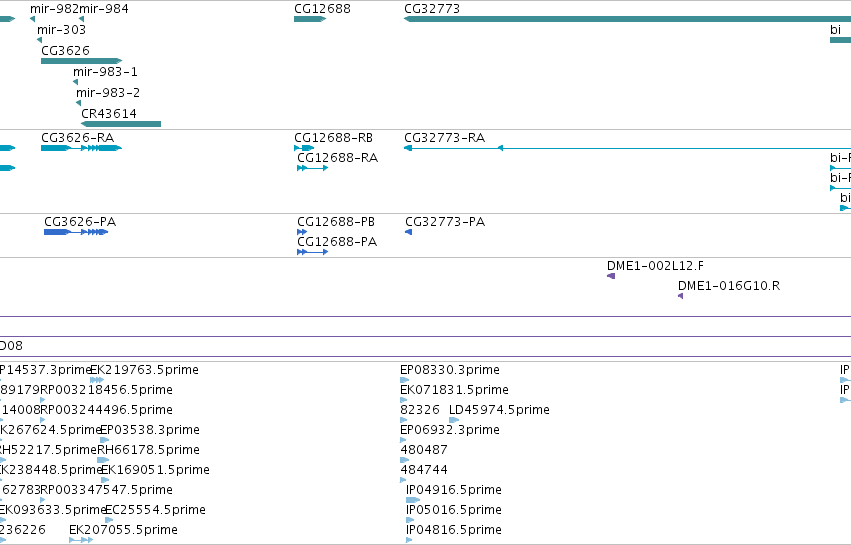This screenshot has width=851, height=545.
Task: Select the EC25554.5prime EST arrow
Action: tap(109, 520)
